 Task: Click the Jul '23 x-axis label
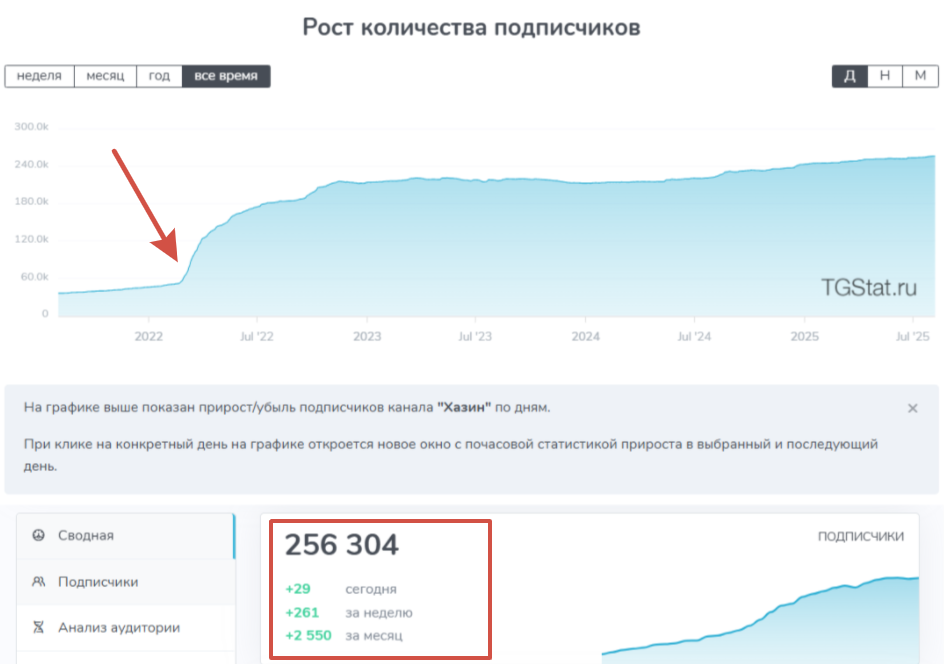click(x=475, y=337)
